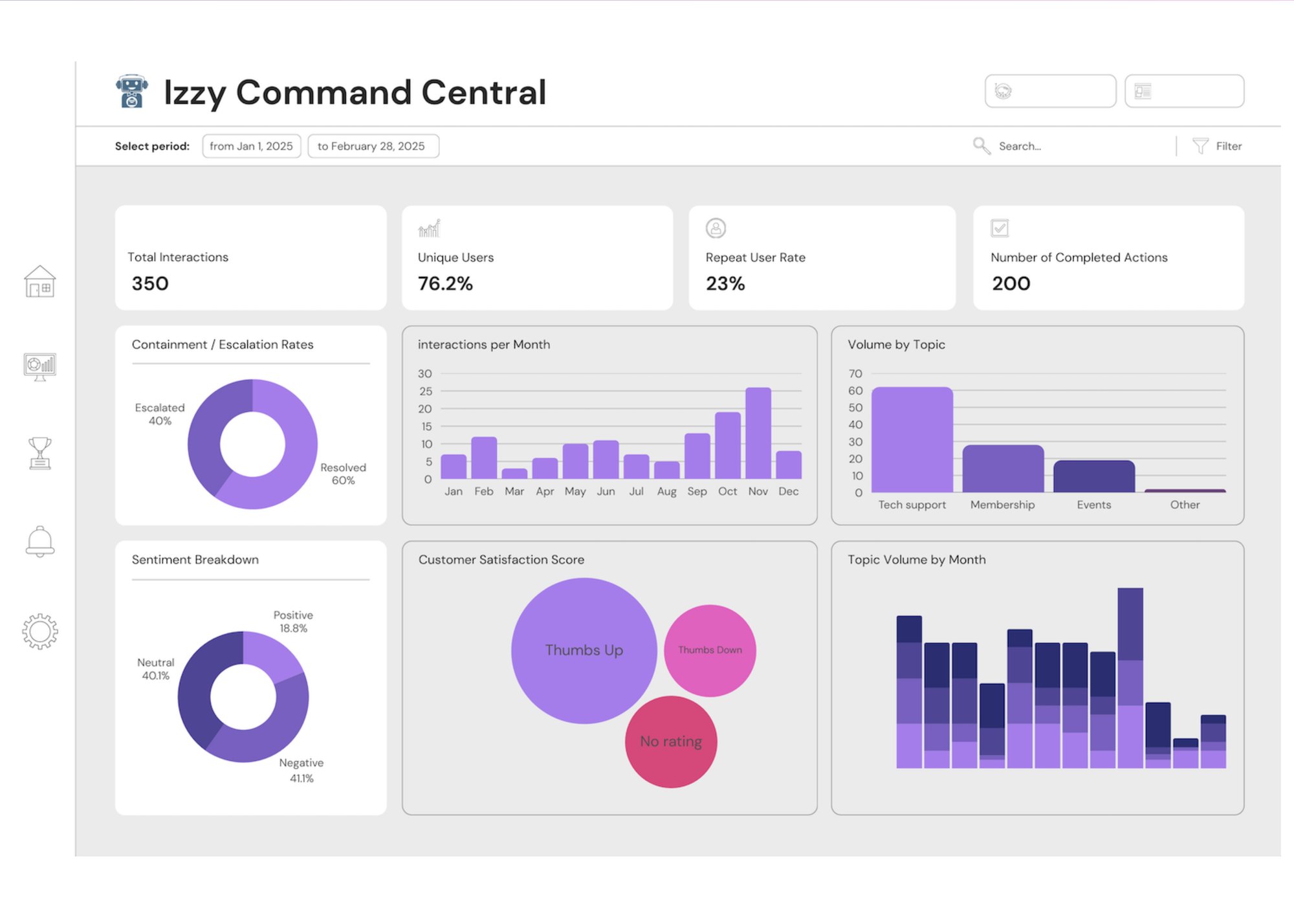The width and height of the screenshot is (1294, 924).
Task: Select the Tech support bar in Volume by Topic
Action: tap(911, 440)
